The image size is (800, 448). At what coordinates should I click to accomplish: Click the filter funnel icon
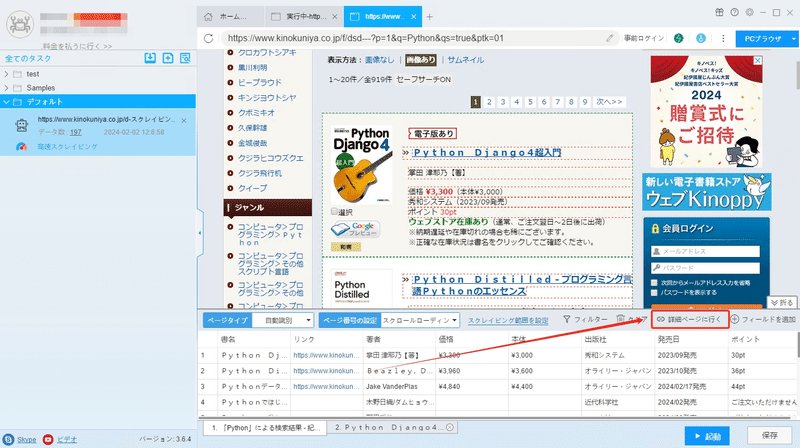point(567,319)
